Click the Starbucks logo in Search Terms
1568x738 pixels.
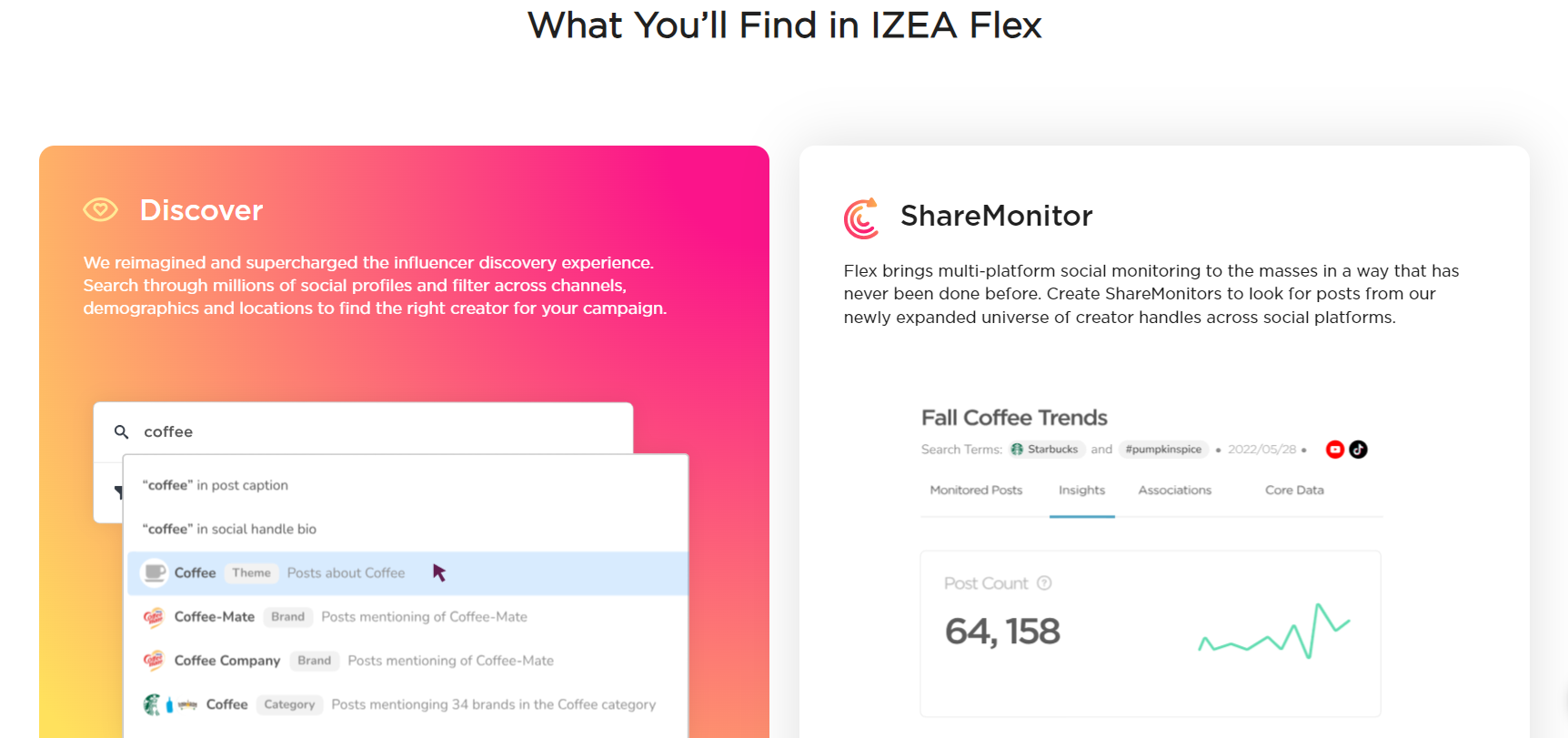coord(1018,449)
